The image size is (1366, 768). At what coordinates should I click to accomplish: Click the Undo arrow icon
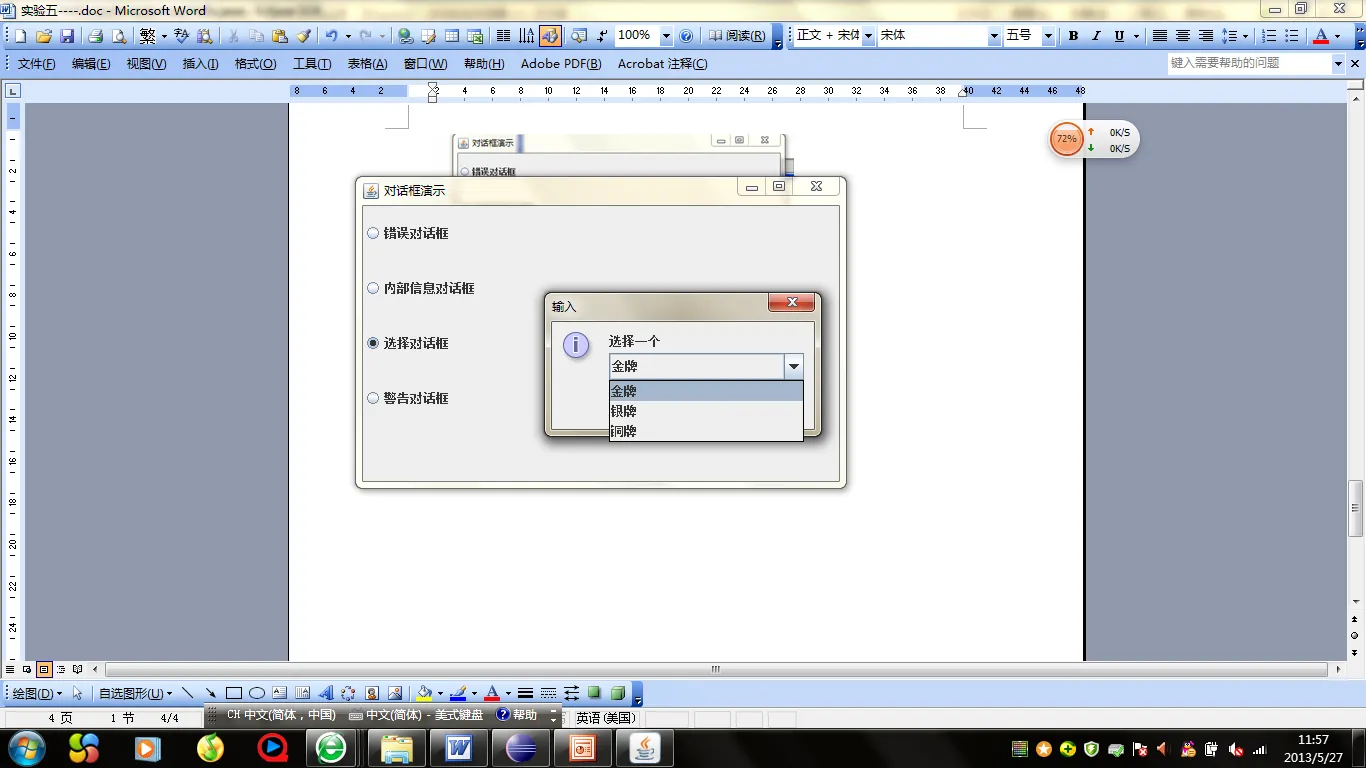point(331,36)
